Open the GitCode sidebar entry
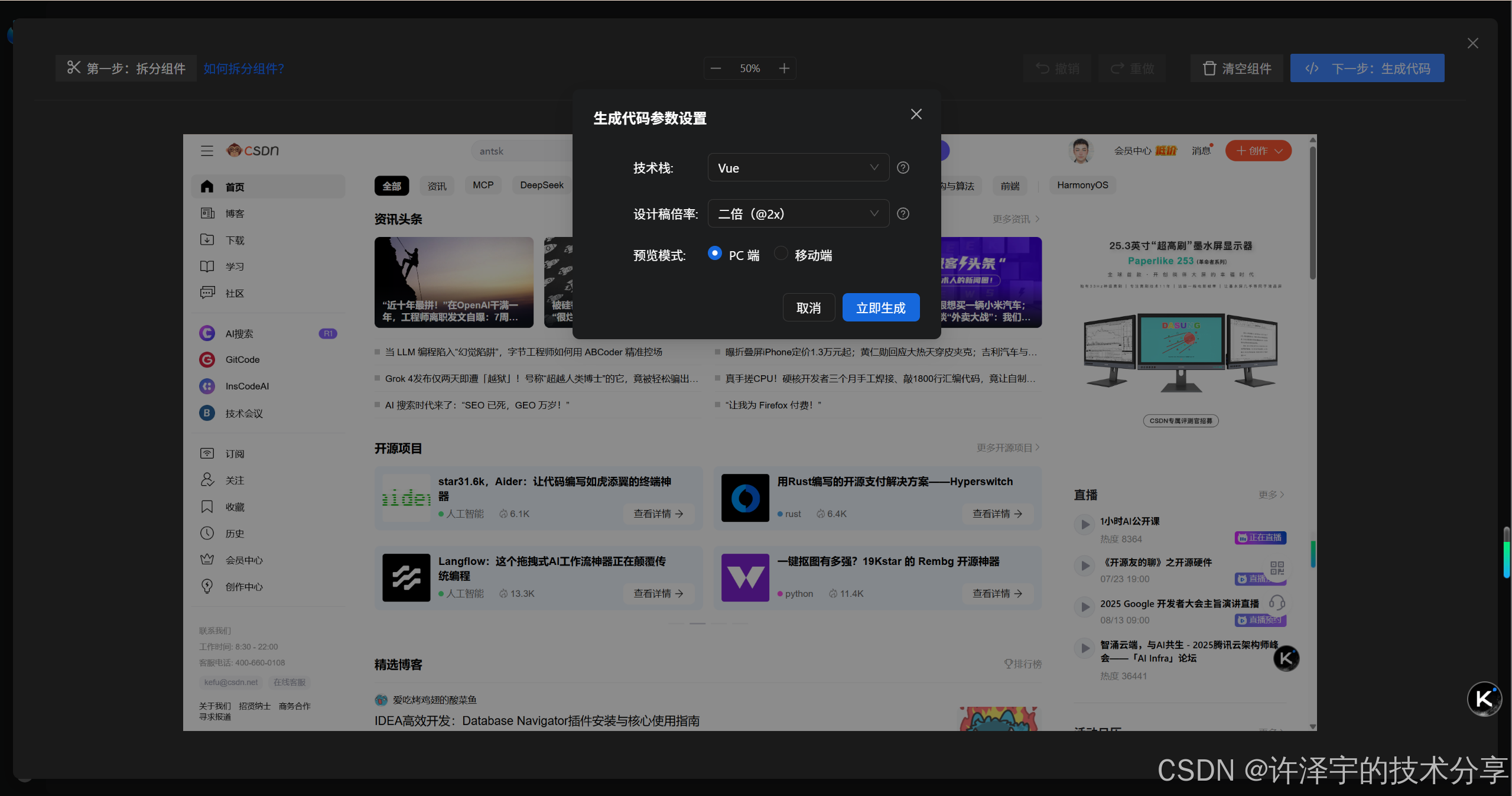 coord(242,359)
